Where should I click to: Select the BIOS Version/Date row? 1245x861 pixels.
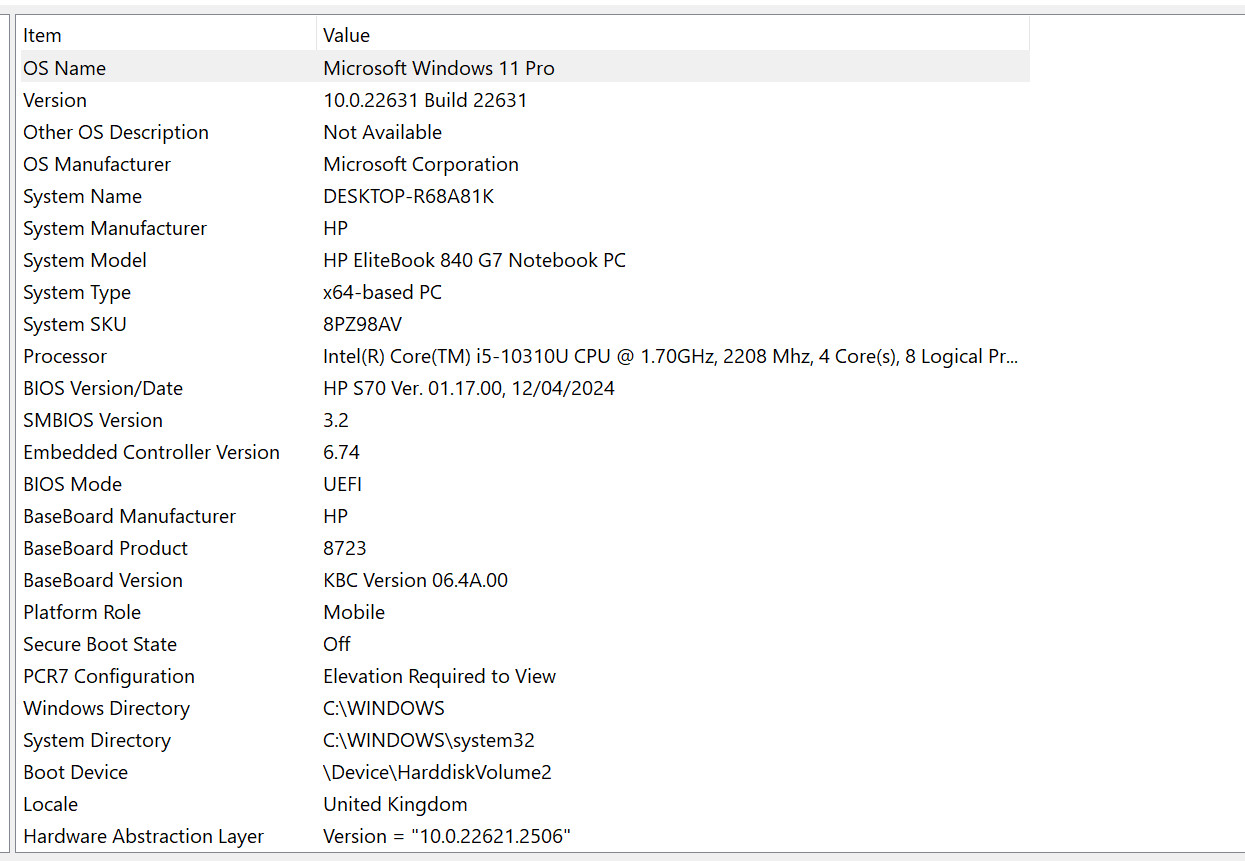click(525, 388)
